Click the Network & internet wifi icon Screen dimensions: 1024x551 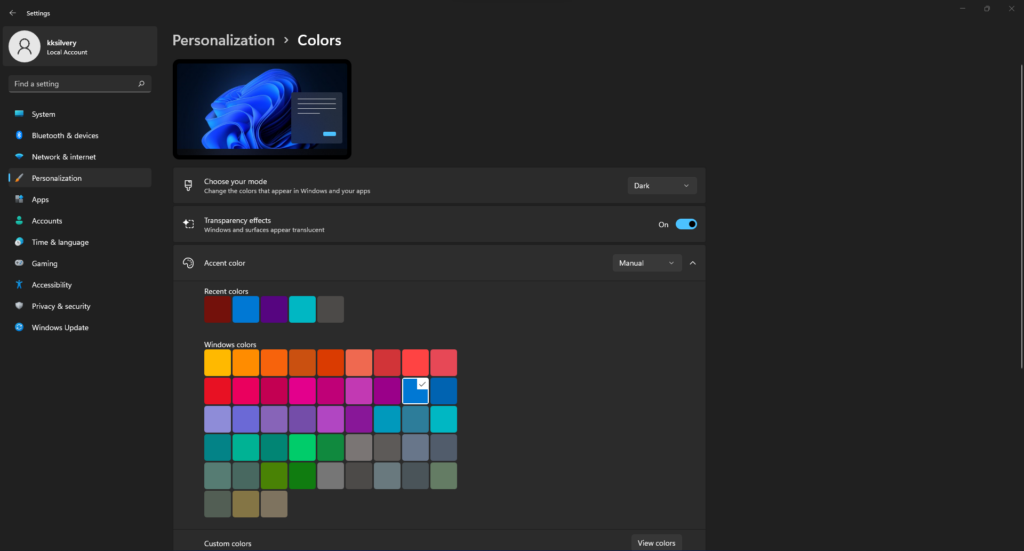(19, 157)
